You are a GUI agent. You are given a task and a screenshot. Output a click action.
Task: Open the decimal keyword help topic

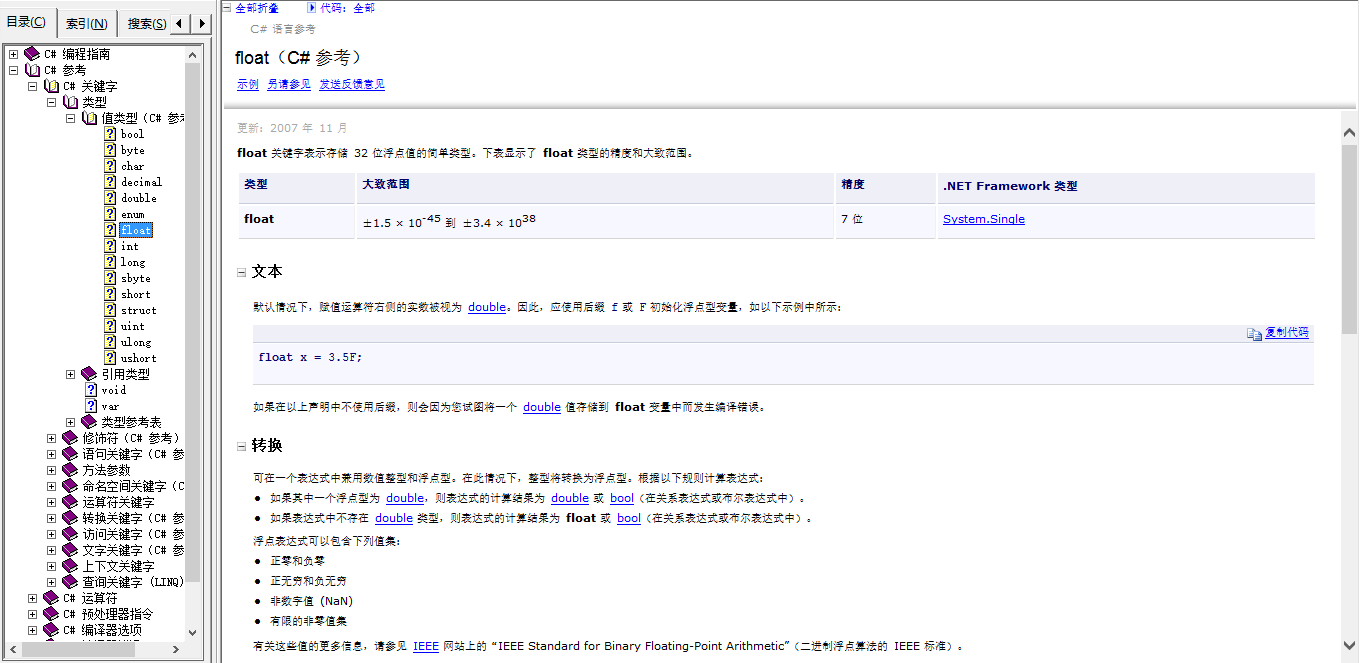point(143,181)
